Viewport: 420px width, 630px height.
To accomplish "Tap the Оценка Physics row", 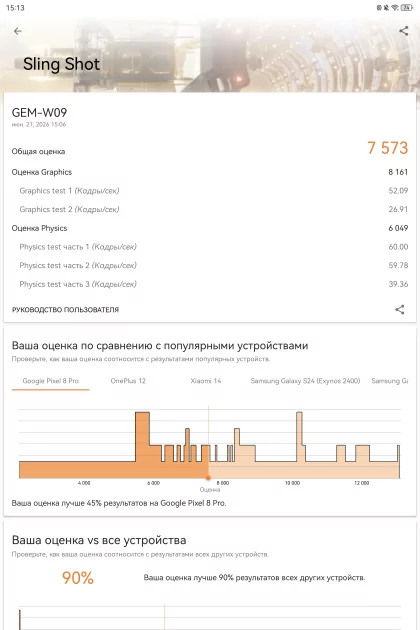I will pyautogui.click(x=210, y=228).
